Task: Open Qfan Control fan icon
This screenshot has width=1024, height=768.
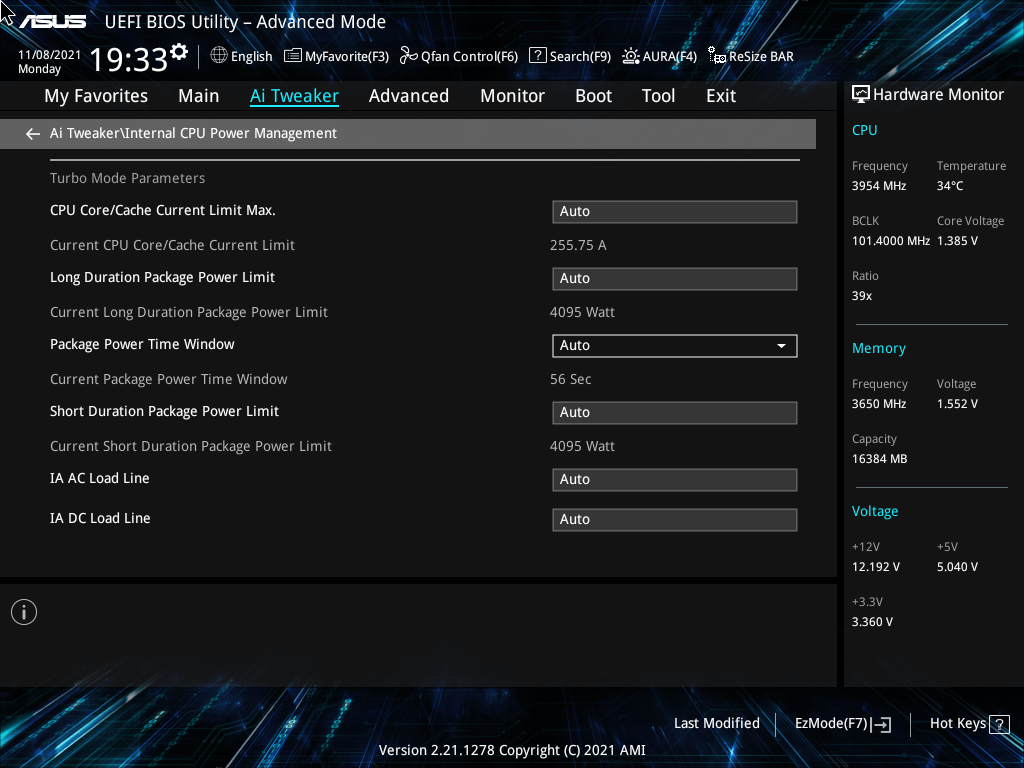Action: (x=409, y=56)
